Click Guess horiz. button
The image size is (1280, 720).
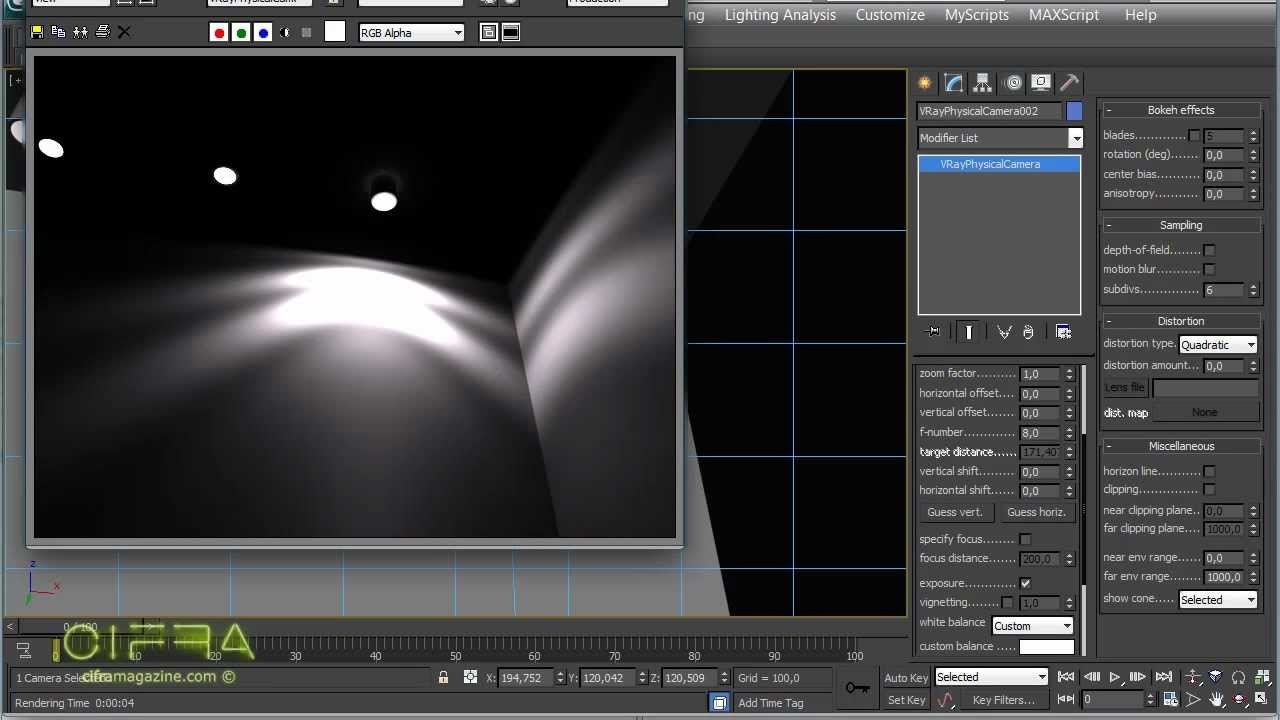point(1036,512)
